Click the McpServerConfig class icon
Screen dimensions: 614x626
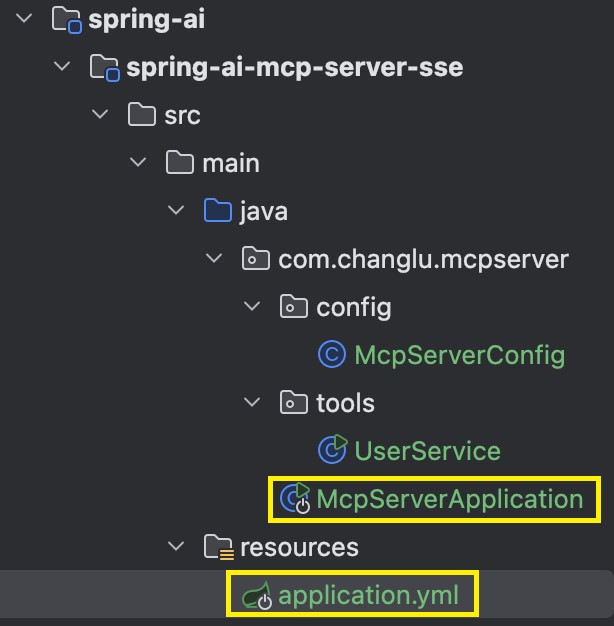click(332, 355)
